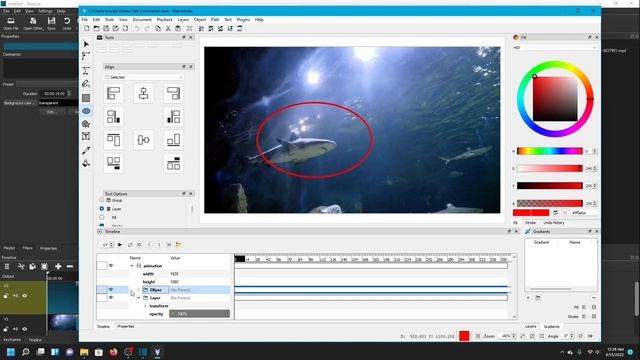This screenshot has width=640, height=360.
Task: Select the Ellipse shape tool
Action: tap(86, 111)
